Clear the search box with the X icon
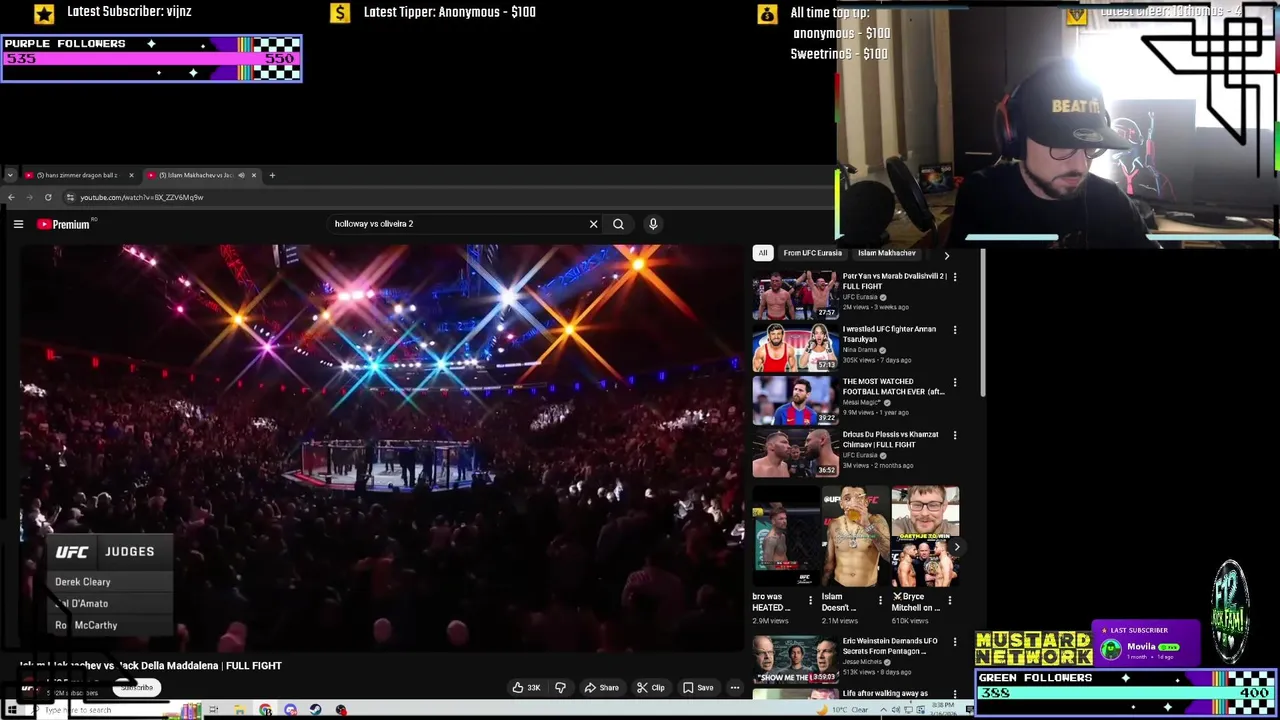Image resolution: width=1280 pixels, height=720 pixels. coord(593,224)
